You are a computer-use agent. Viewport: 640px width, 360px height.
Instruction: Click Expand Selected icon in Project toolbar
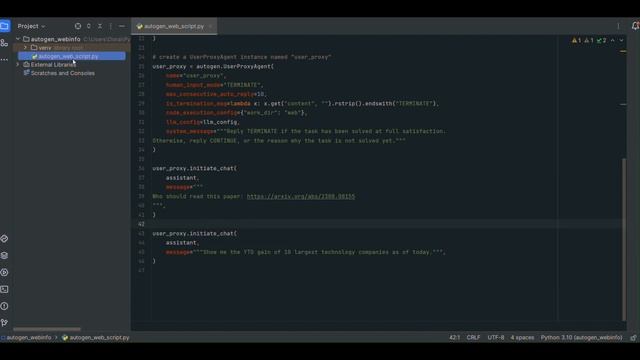89,26
